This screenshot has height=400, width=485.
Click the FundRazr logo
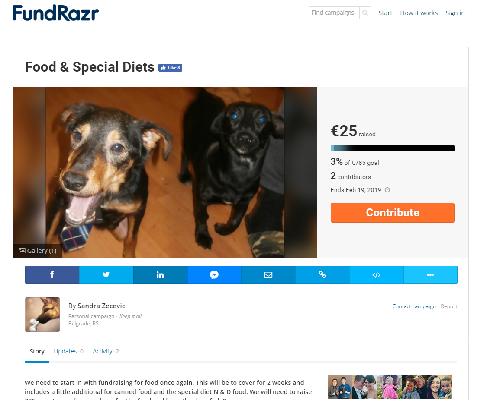click(x=56, y=13)
